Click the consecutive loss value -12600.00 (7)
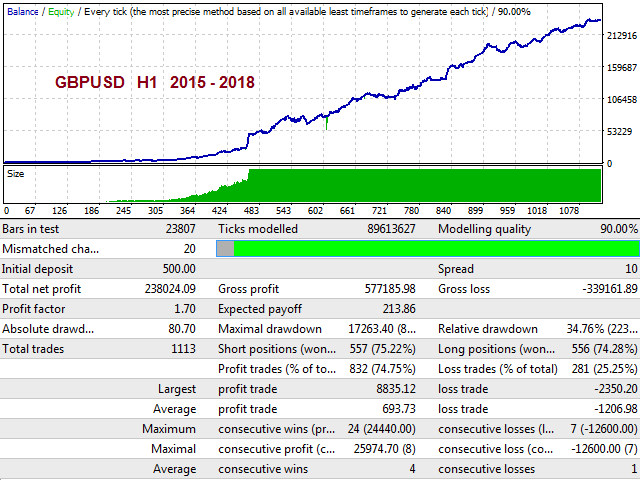Image resolution: width=640 pixels, height=480 pixels. coord(604,449)
